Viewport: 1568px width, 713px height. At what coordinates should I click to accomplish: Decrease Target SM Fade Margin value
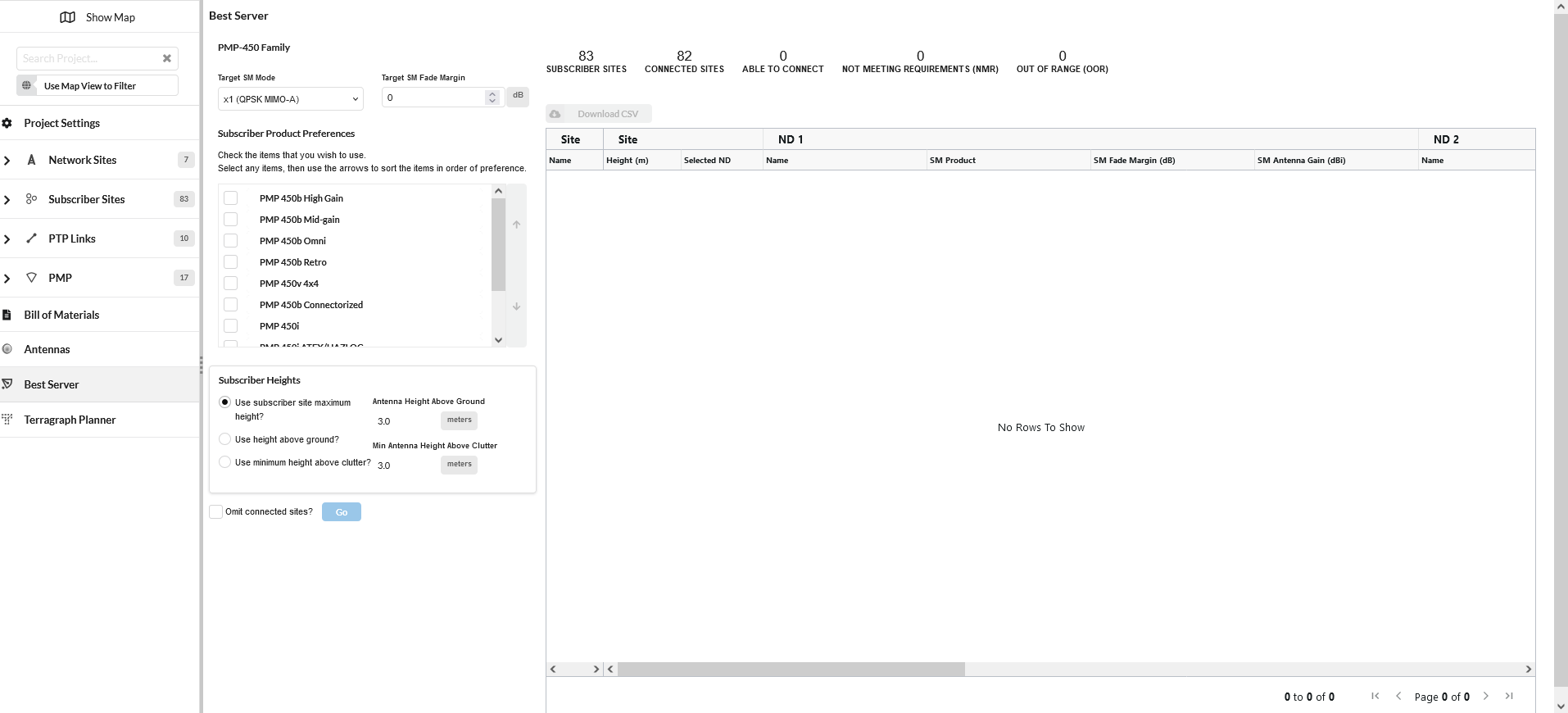click(492, 102)
